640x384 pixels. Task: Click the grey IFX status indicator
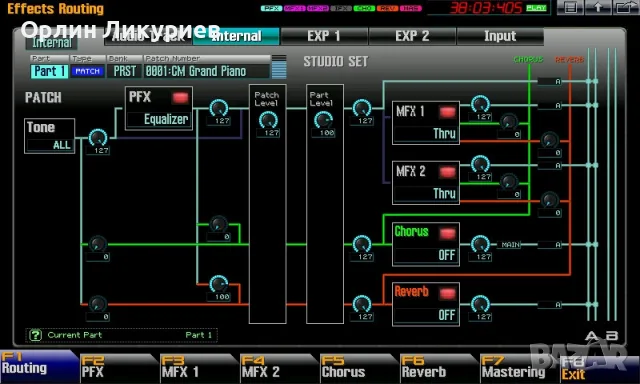click(341, 8)
